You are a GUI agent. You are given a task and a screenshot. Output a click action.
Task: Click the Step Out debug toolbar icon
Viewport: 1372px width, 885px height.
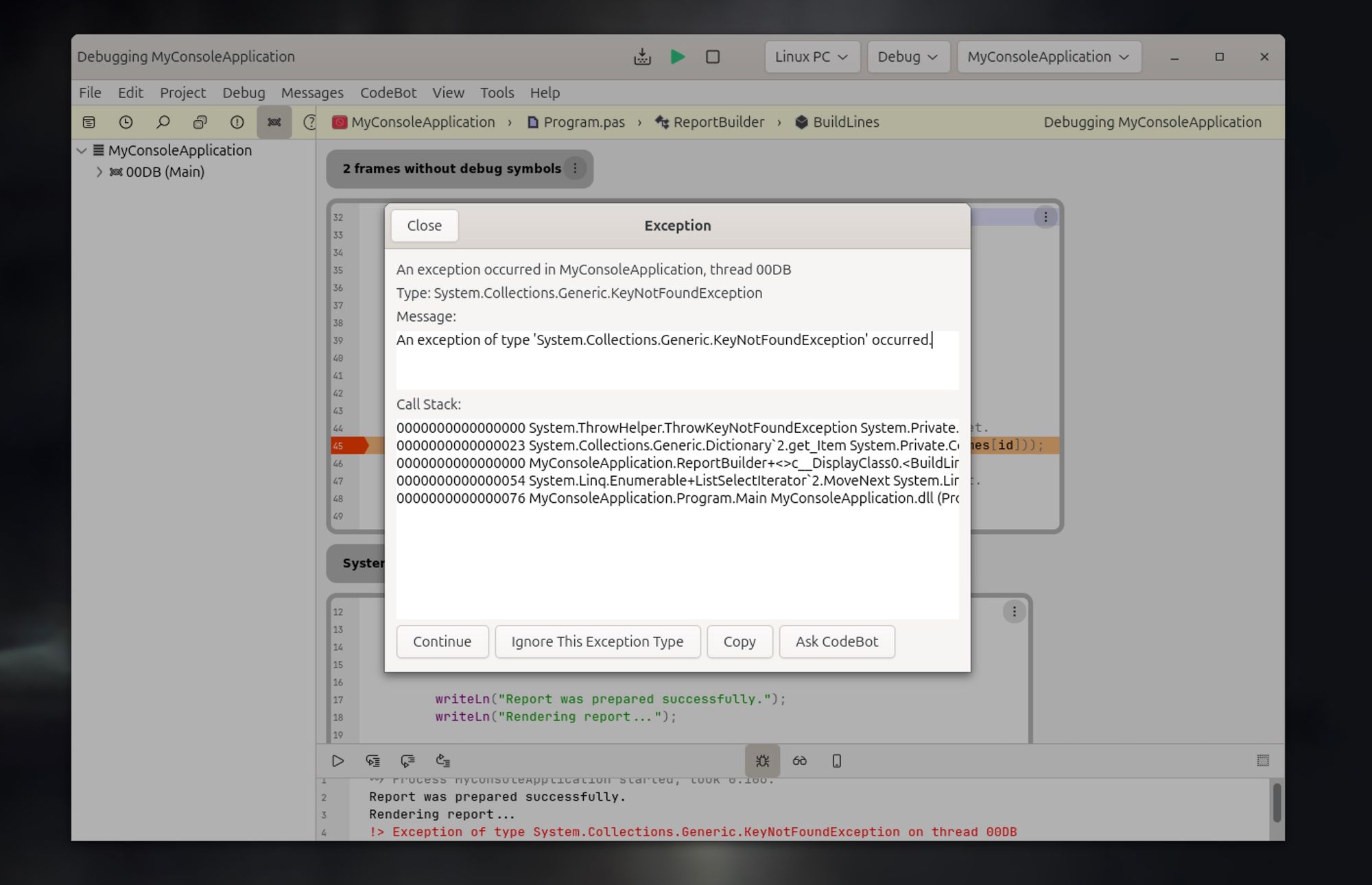443,761
